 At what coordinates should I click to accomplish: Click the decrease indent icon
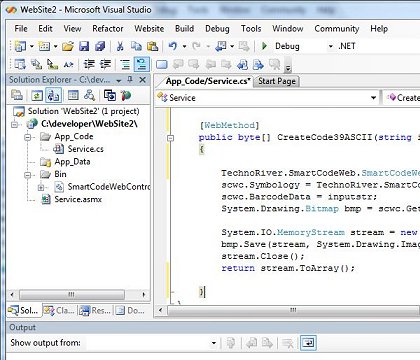(x=89, y=64)
